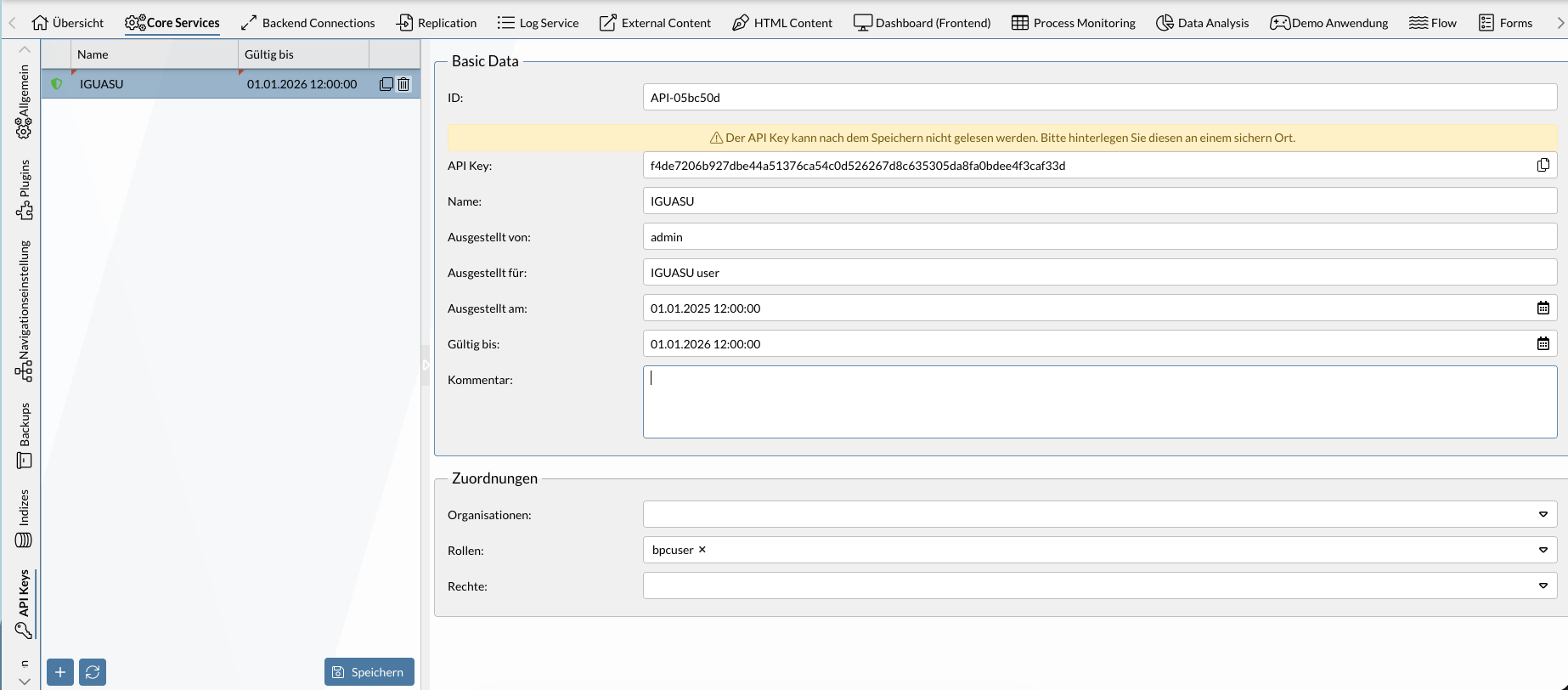The width and height of the screenshot is (1568, 690).
Task: Switch to the Flow tab
Action: point(1433,23)
